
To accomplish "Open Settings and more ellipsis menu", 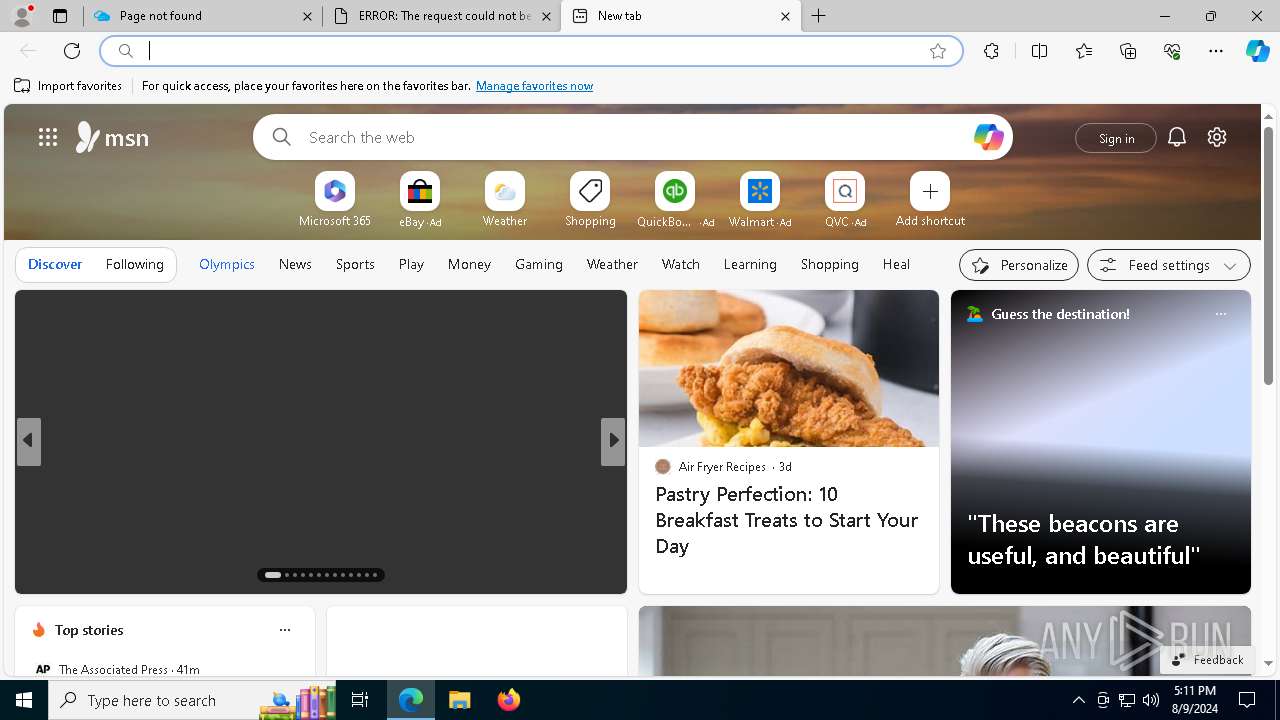I will (x=1216, y=51).
